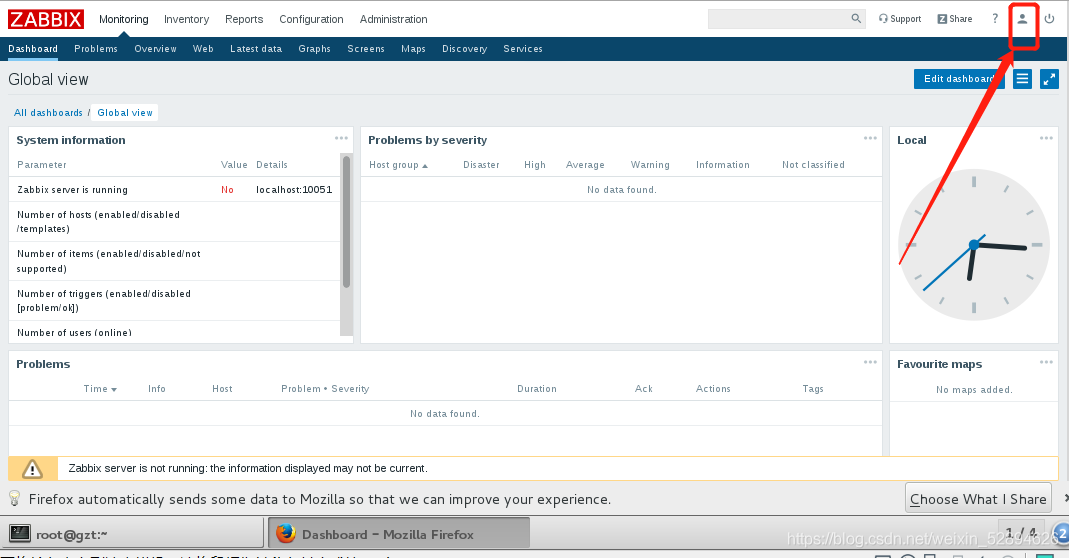Open the Configuration menu
The height and width of the screenshot is (558, 1069).
pos(311,19)
